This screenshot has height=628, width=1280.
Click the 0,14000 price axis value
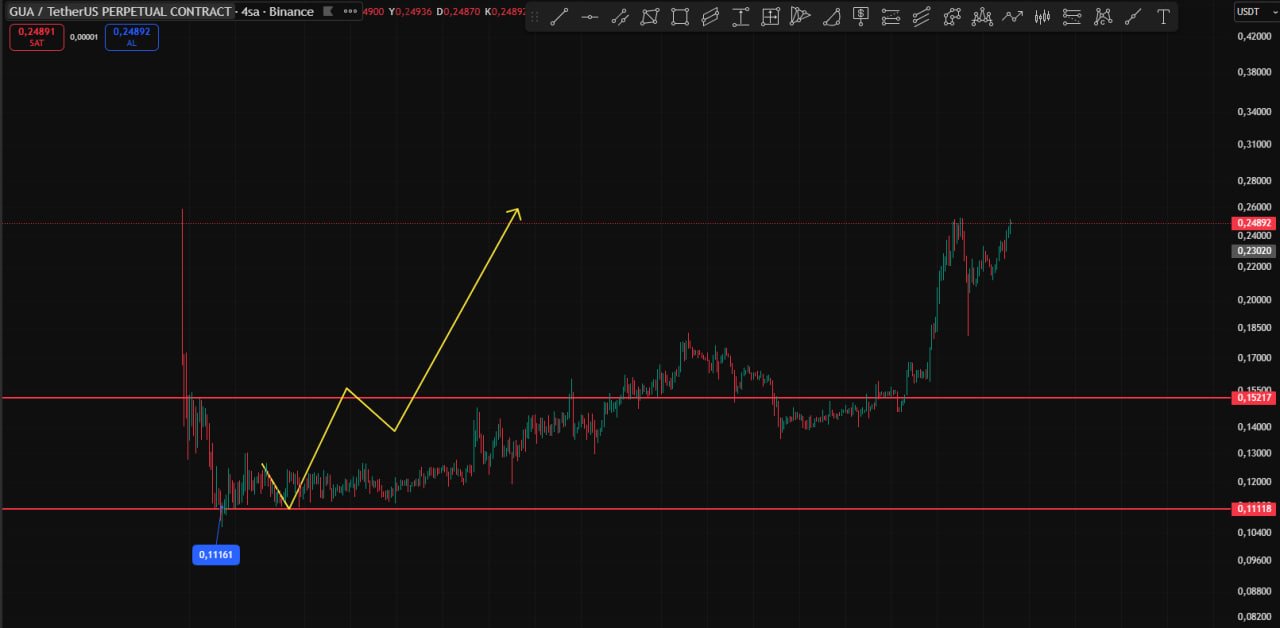point(1254,427)
